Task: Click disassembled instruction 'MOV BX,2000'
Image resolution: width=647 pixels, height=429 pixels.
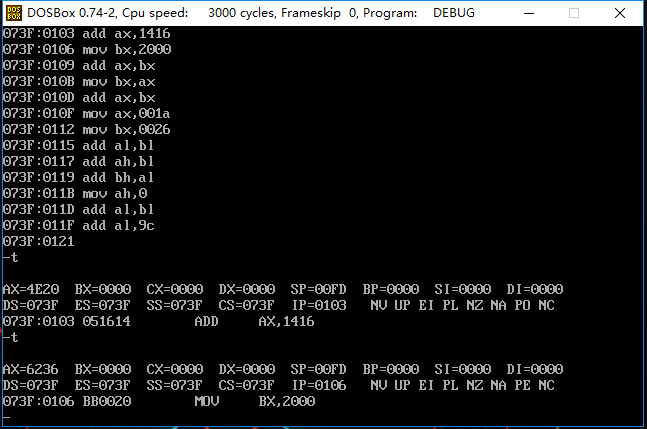Action: point(255,402)
